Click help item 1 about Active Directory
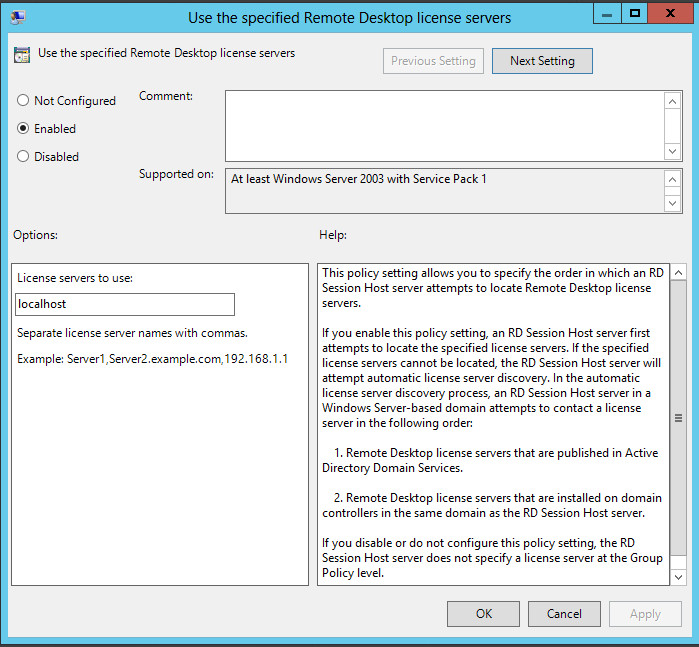The image size is (699, 647). pos(490,460)
